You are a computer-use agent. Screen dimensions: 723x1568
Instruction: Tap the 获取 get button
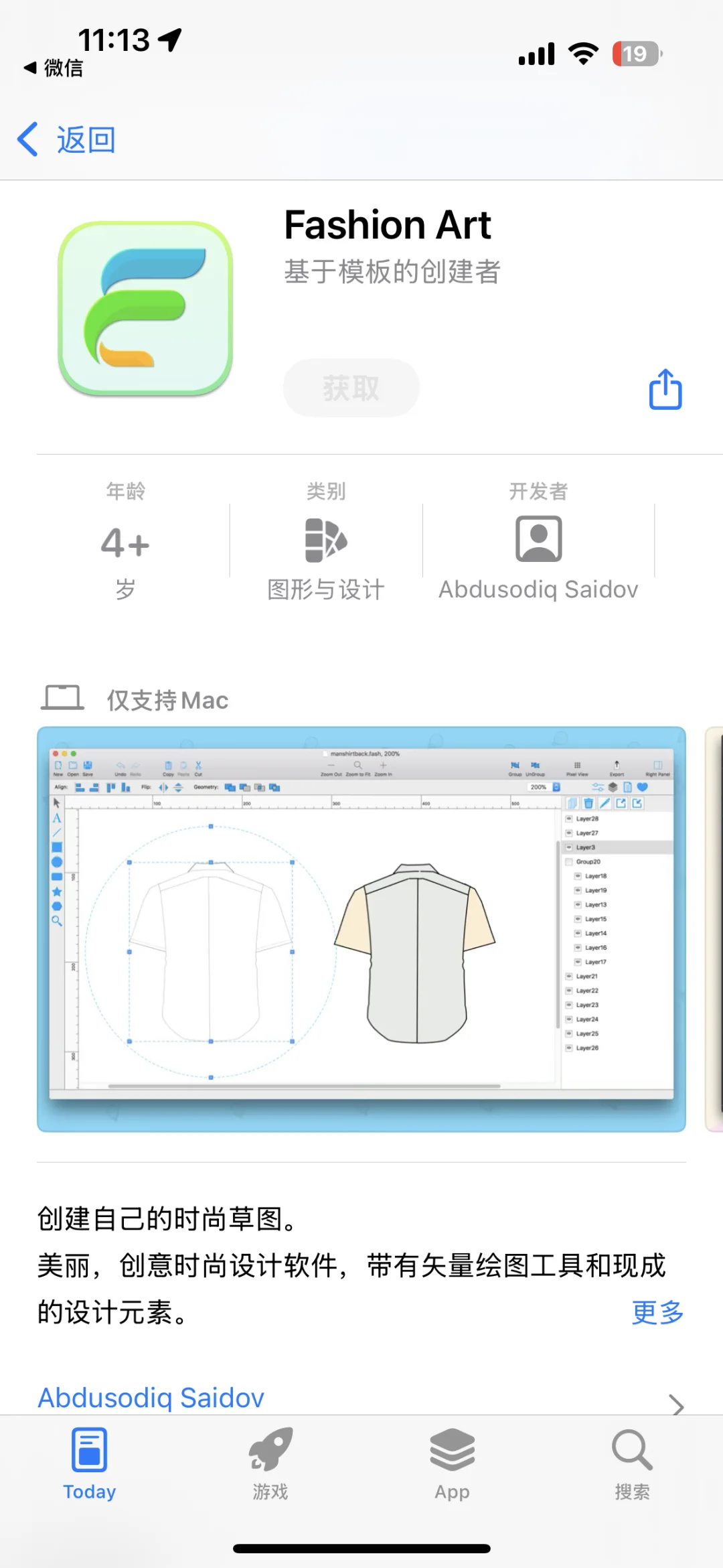(x=351, y=388)
